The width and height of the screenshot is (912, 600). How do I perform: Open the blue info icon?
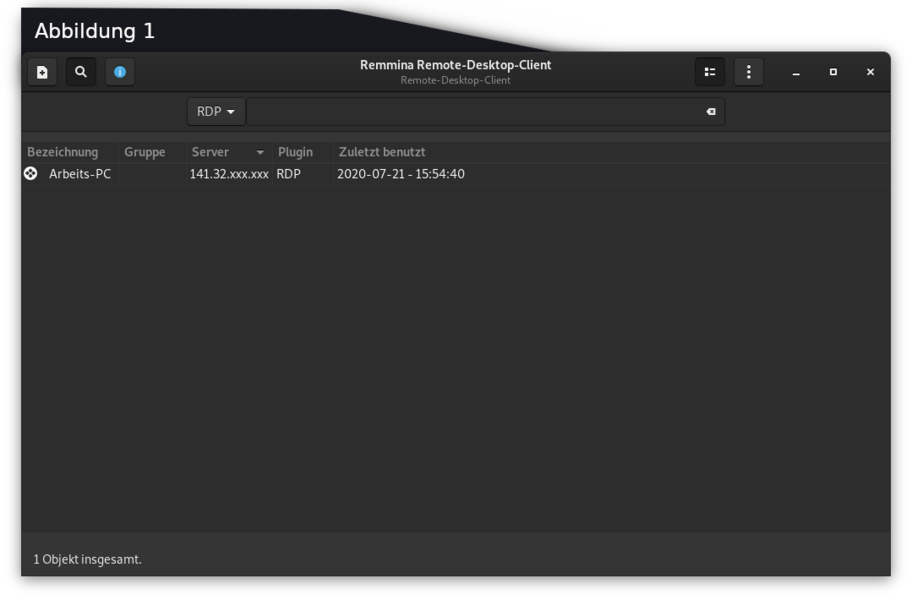pos(120,72)
